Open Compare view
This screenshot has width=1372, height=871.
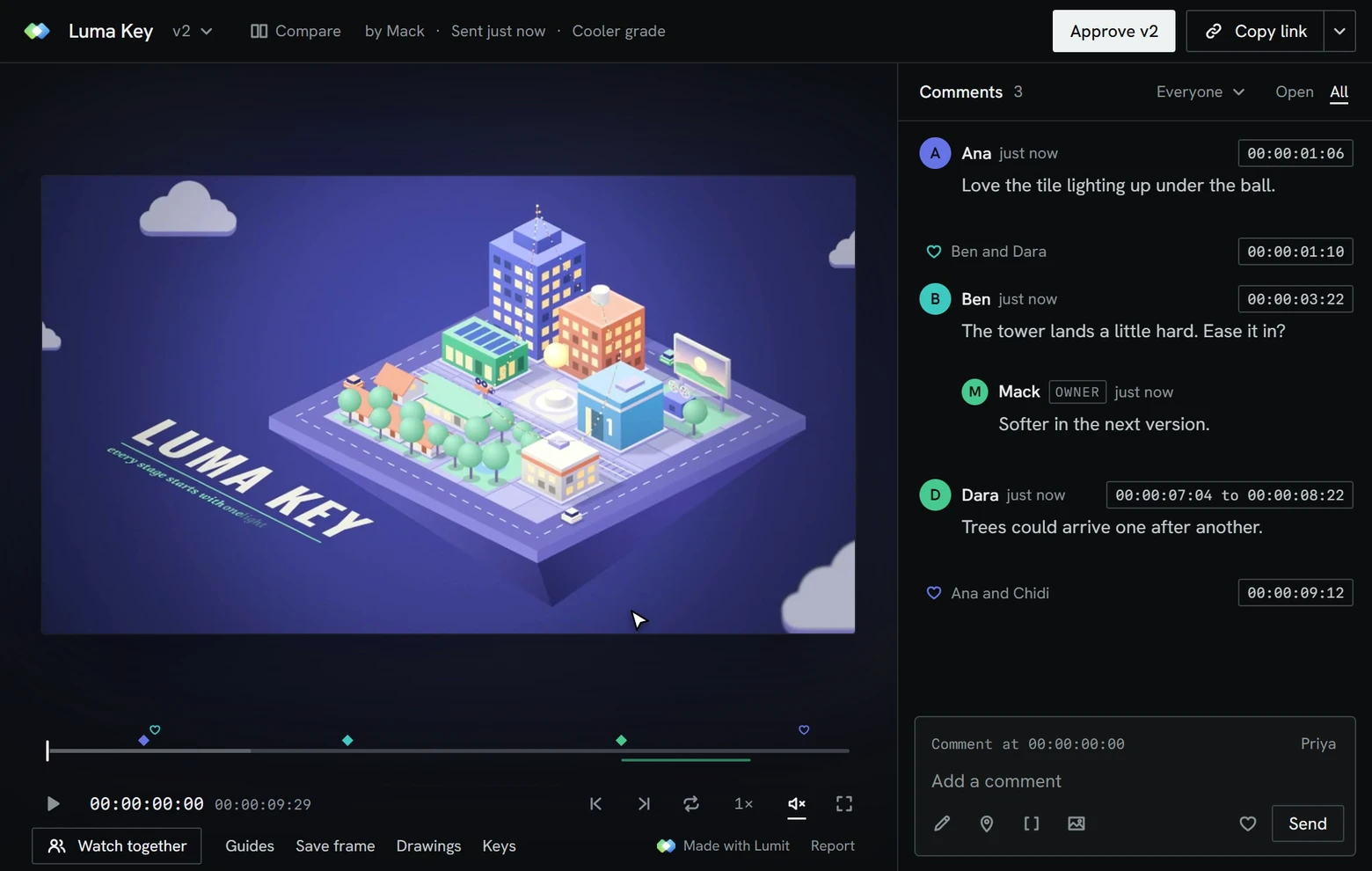296,31
